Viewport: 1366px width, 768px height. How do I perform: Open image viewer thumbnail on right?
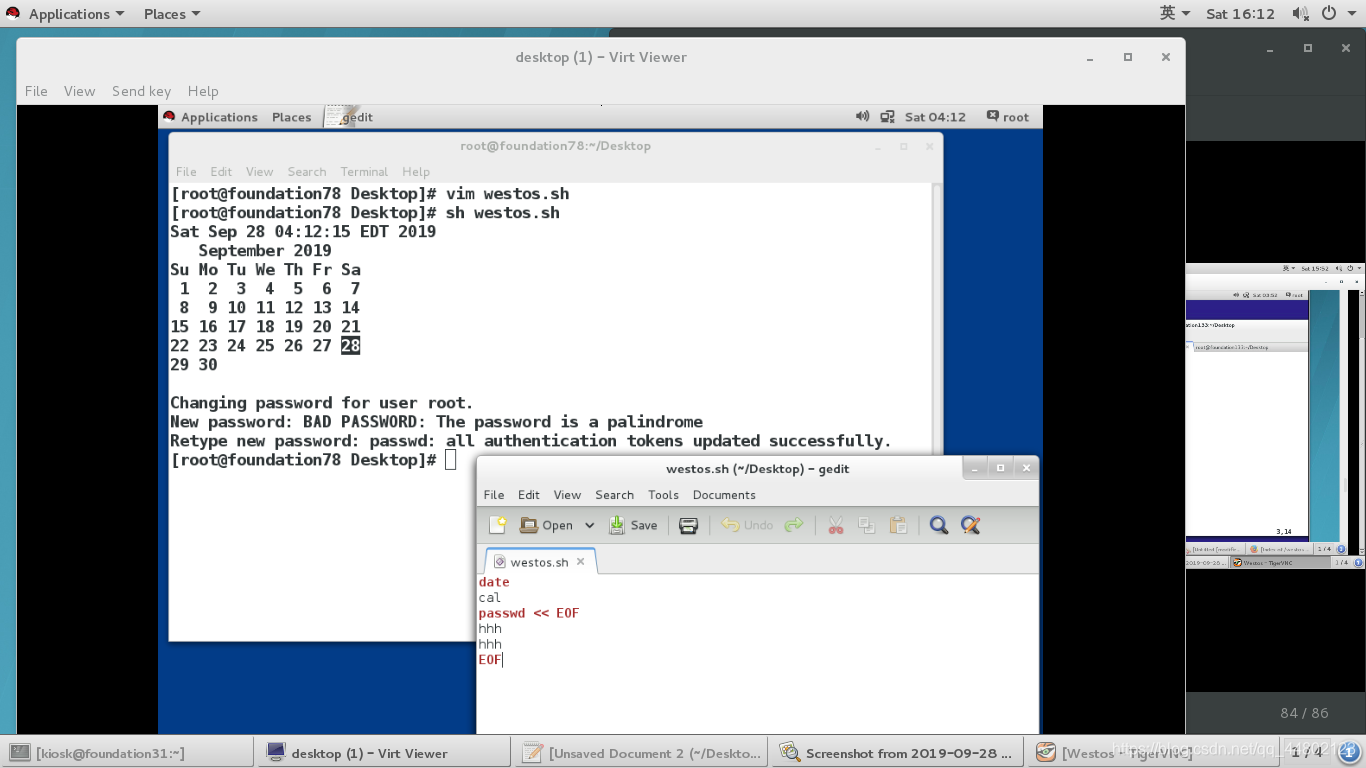coord(1275,416)
